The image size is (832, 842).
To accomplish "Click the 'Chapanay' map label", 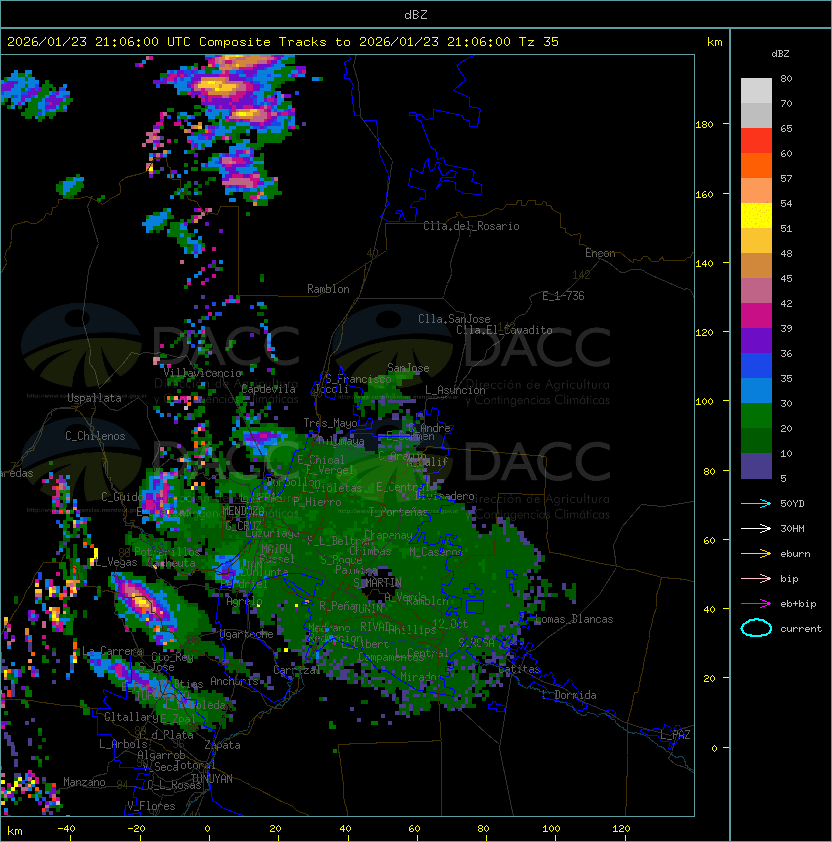I will point(388,535).
